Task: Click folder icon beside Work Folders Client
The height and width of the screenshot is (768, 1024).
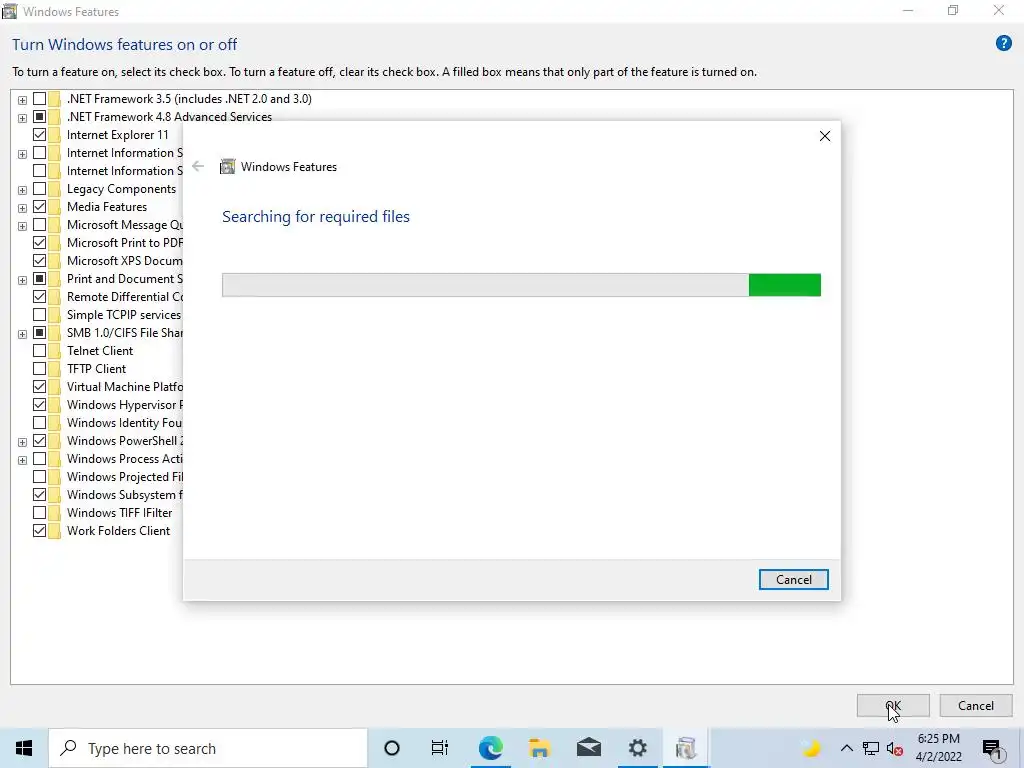Action: point(55,531)
